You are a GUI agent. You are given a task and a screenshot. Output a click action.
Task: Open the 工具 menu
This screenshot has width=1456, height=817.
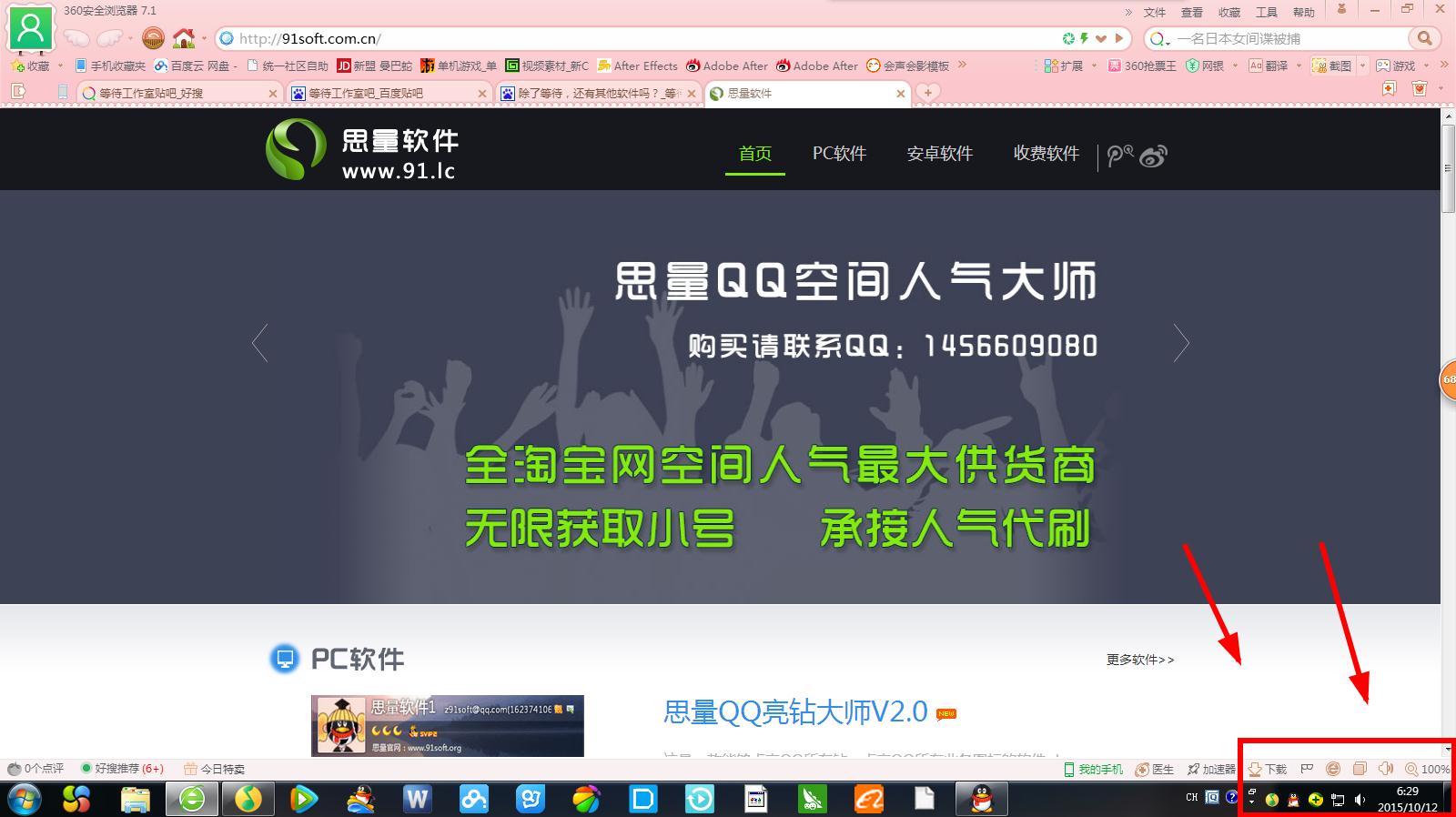click(x=1267, y=12)
